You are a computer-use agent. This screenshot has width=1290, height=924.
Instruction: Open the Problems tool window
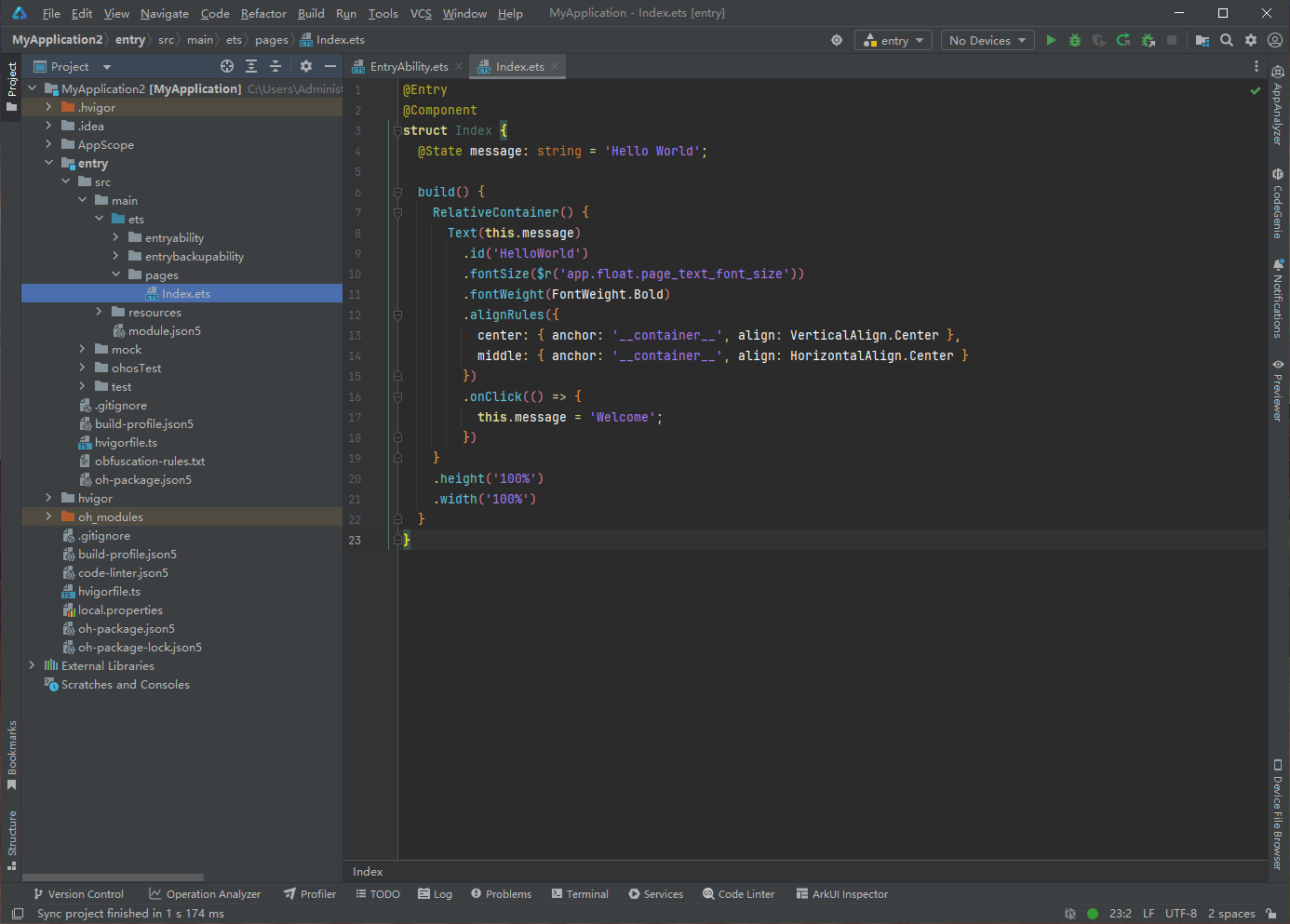pos(501,894)
